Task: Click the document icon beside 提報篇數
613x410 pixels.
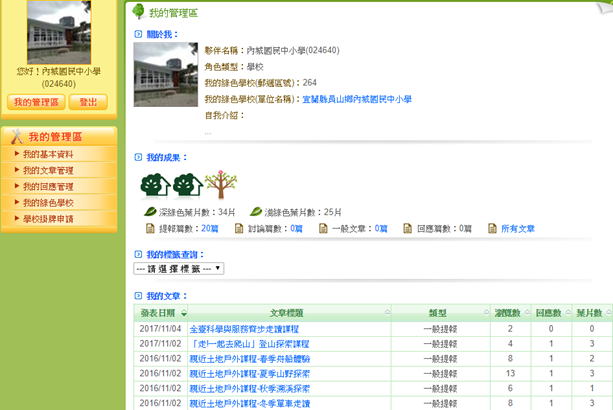Action: [150, 229]
